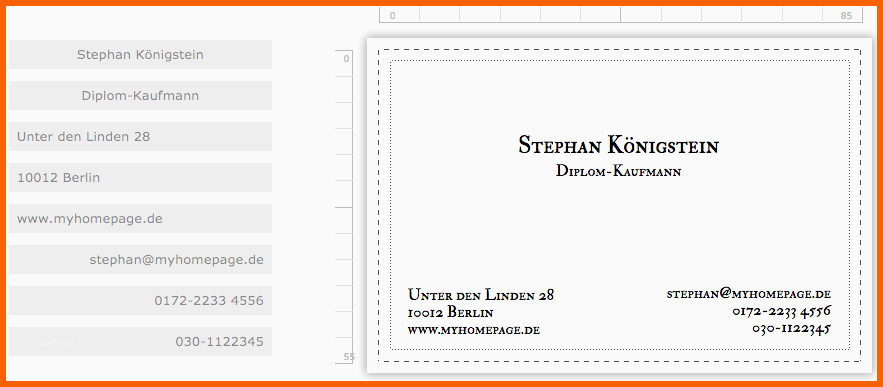Click the 0 mark on the horizontal ruler
This screenshot has width=883, height=387.
tap(393, 16)
